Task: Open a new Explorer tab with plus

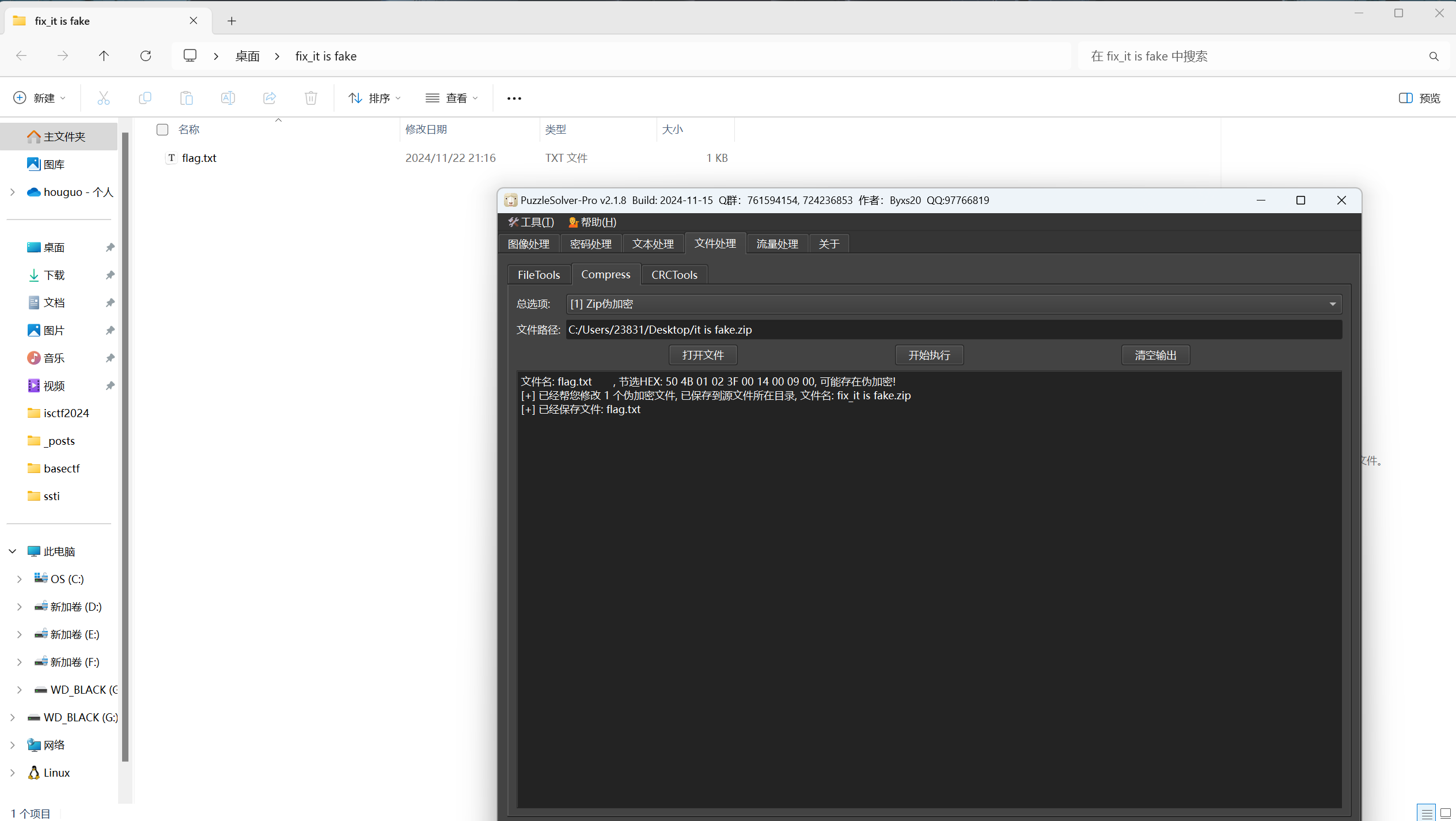Action: tap(232, 21)
